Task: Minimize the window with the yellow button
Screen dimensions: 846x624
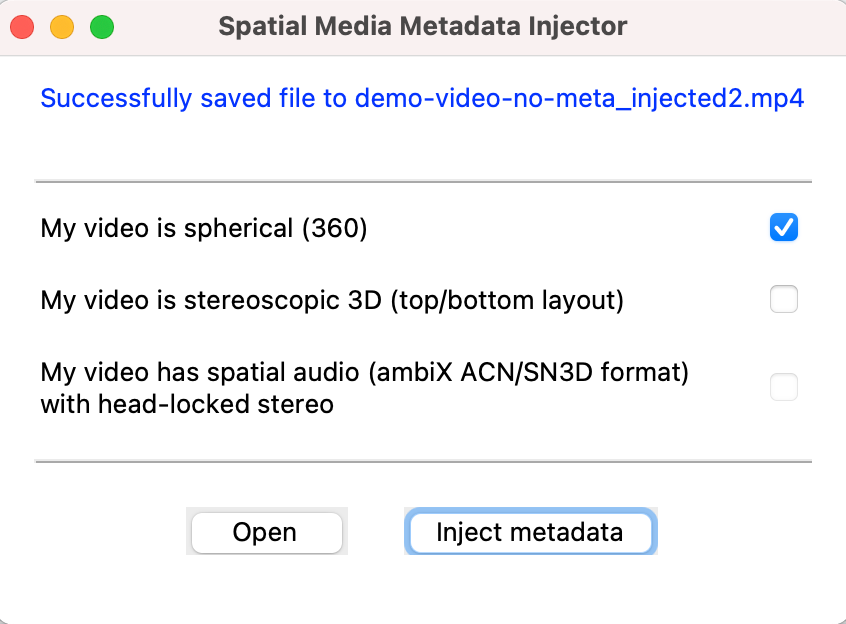Action: [x=62, y=27]
